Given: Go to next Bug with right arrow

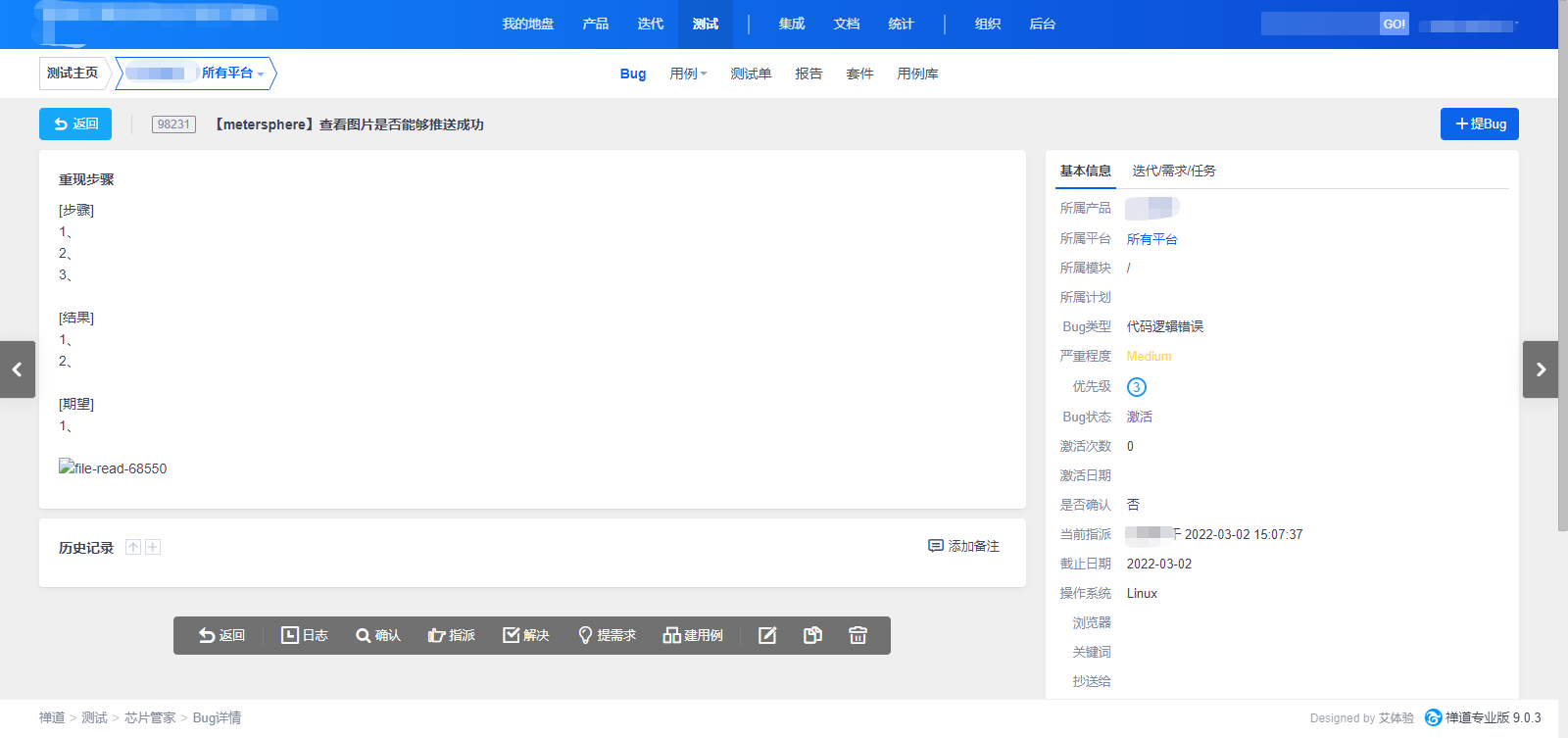Looking at the screenshot, I should 1541,369.
